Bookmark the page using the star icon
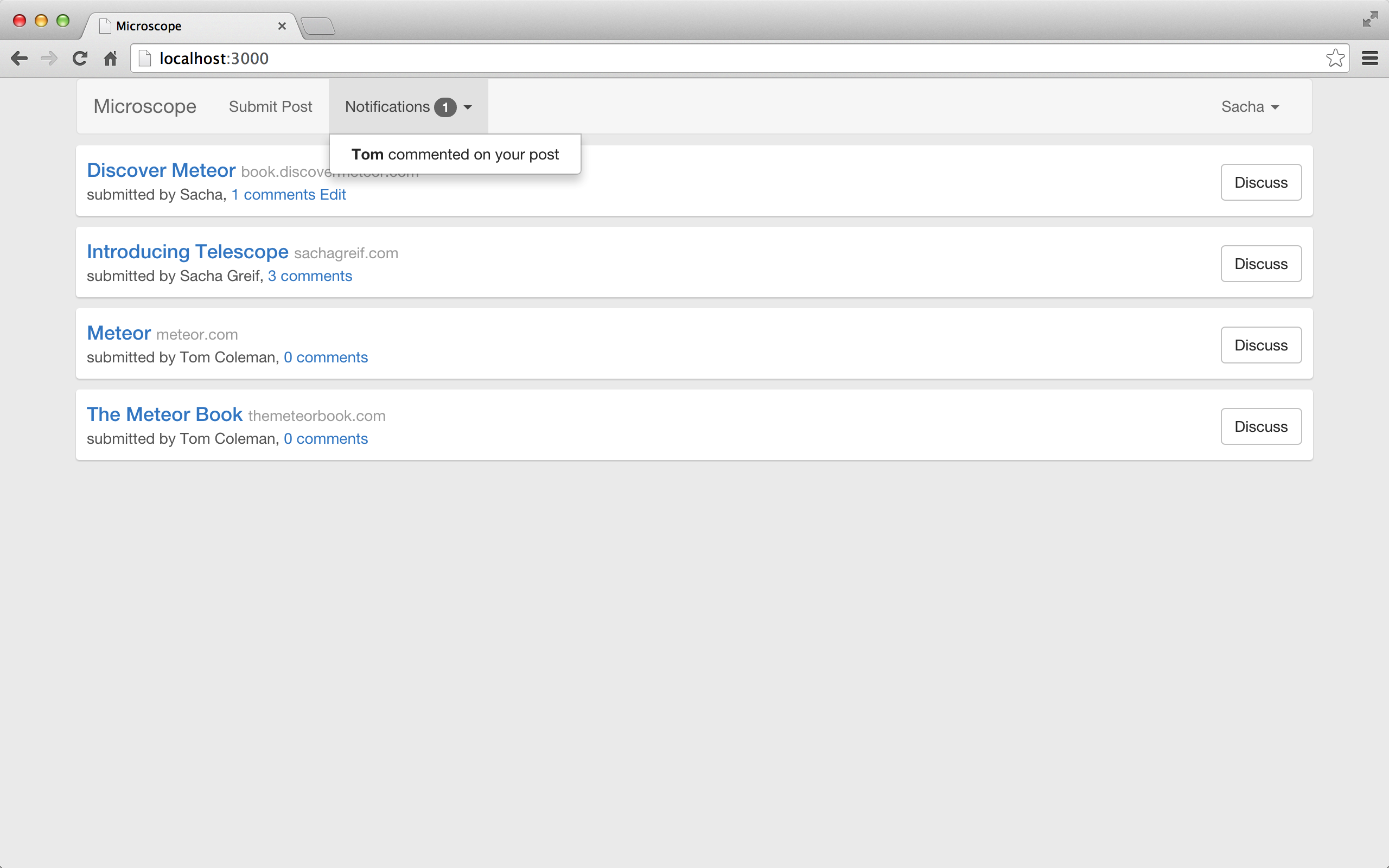This screenshot has width=1389, height=868. 1336,58
